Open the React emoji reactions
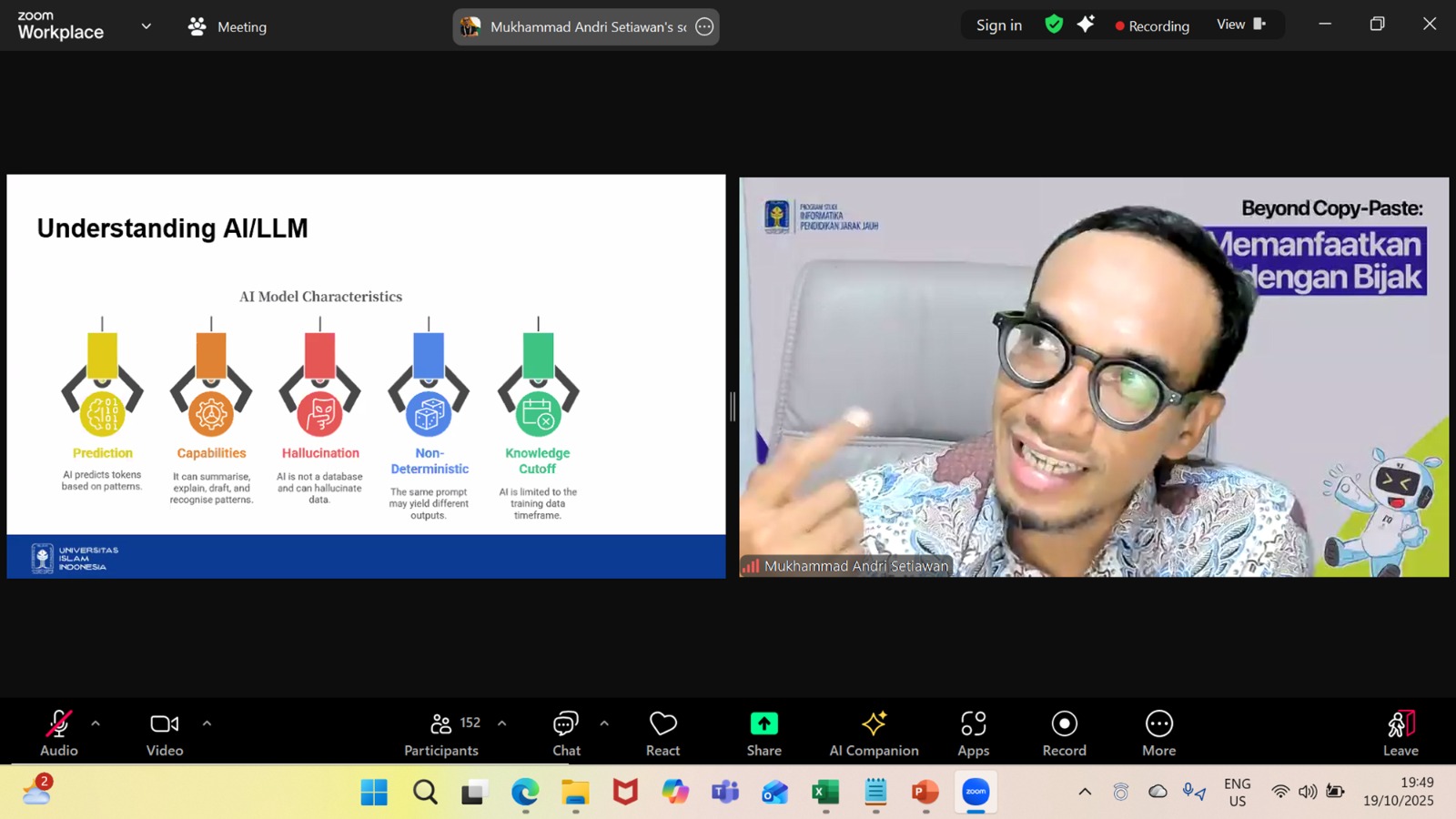Screen dimensions: 1456x819 tap(662, 733)
